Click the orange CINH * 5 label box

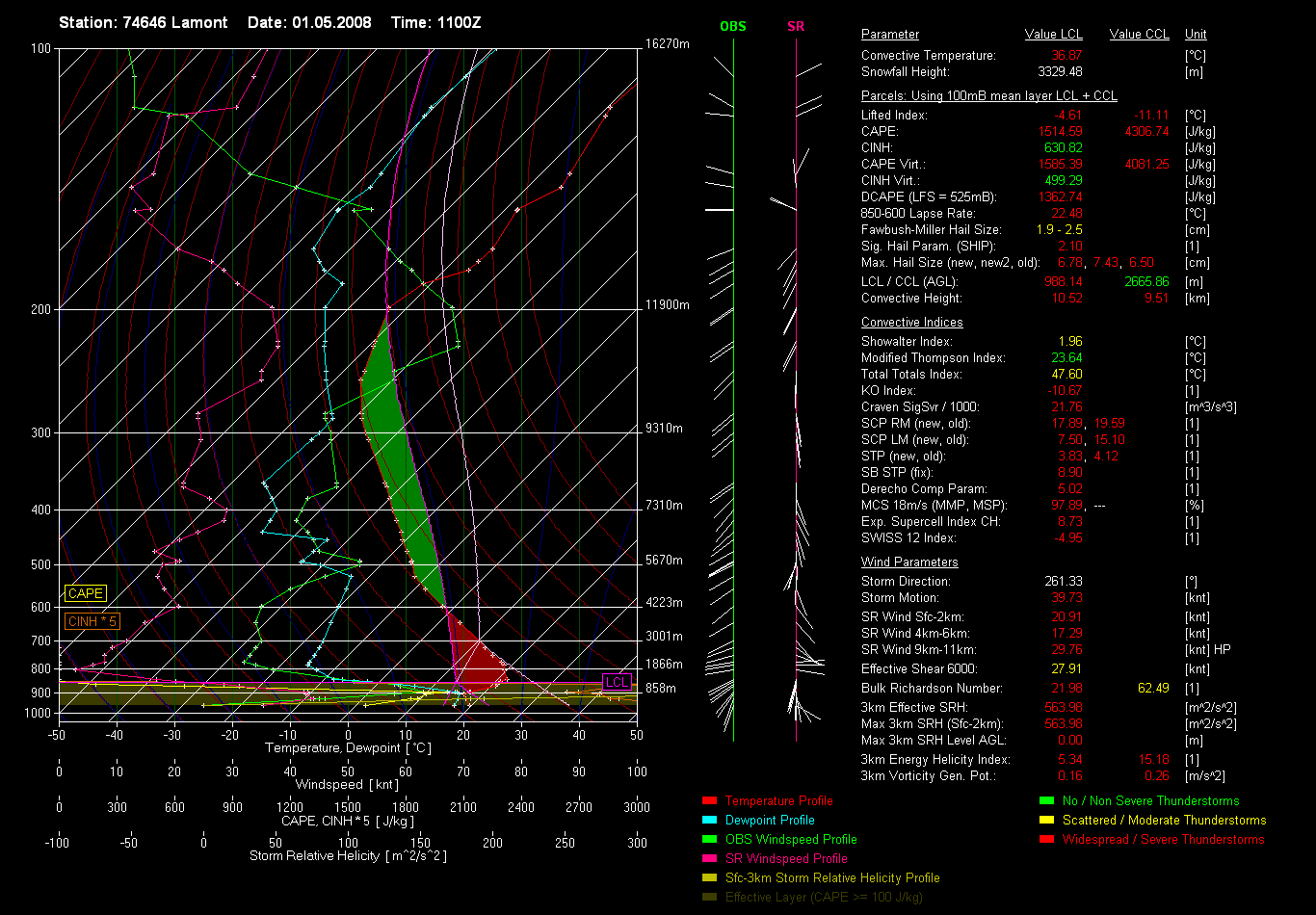pos(92,621)
